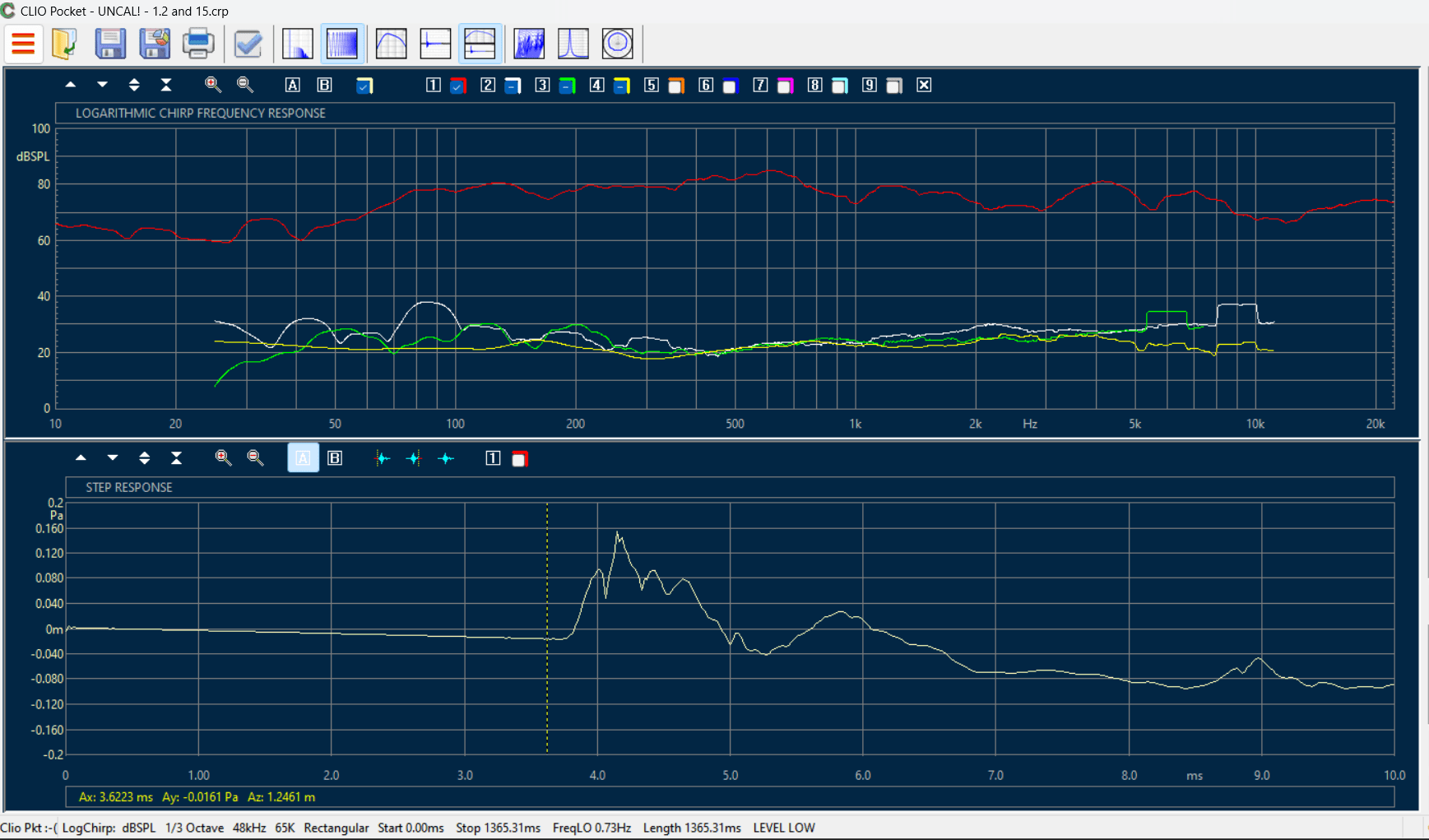The width and height of the screenshot is (1429, 840).
Task: Click the open file folder icon
Action: [x=64, y=44]
